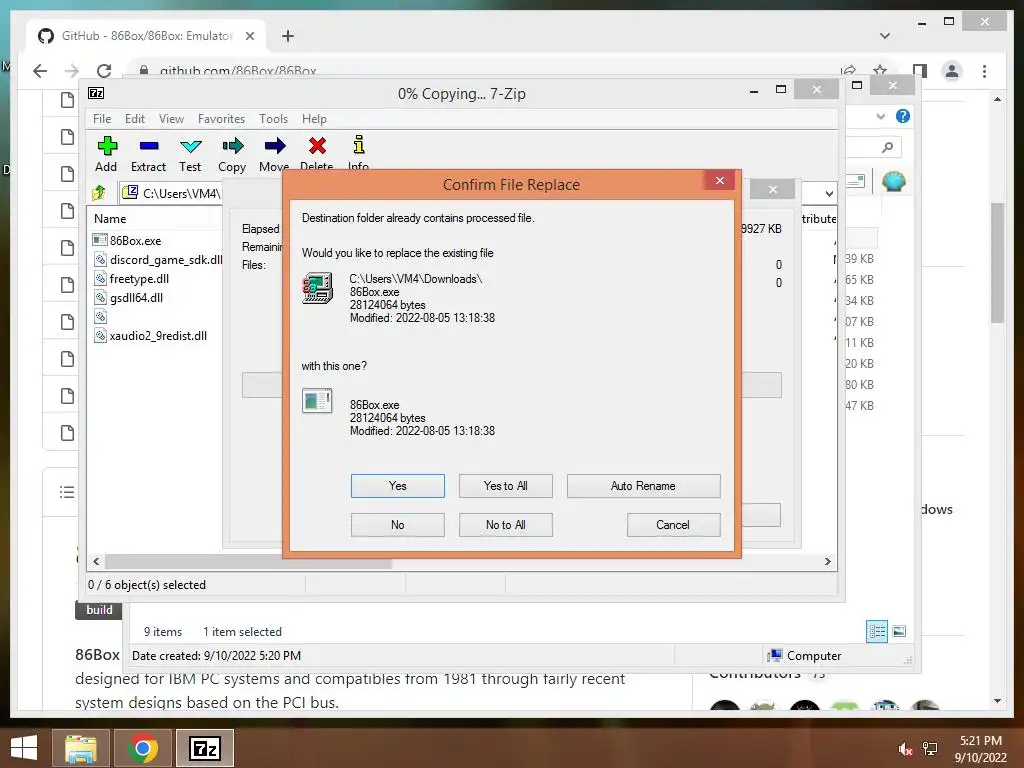Open the Help menu in 7-Zip
This screenshot has width=1024, height=768.
314,119
